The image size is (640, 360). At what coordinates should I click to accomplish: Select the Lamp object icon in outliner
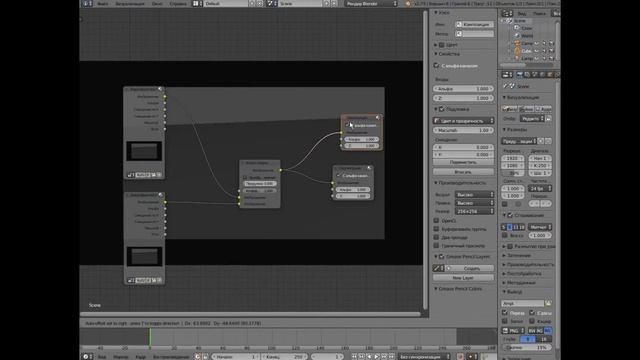(x=517, y=58)
